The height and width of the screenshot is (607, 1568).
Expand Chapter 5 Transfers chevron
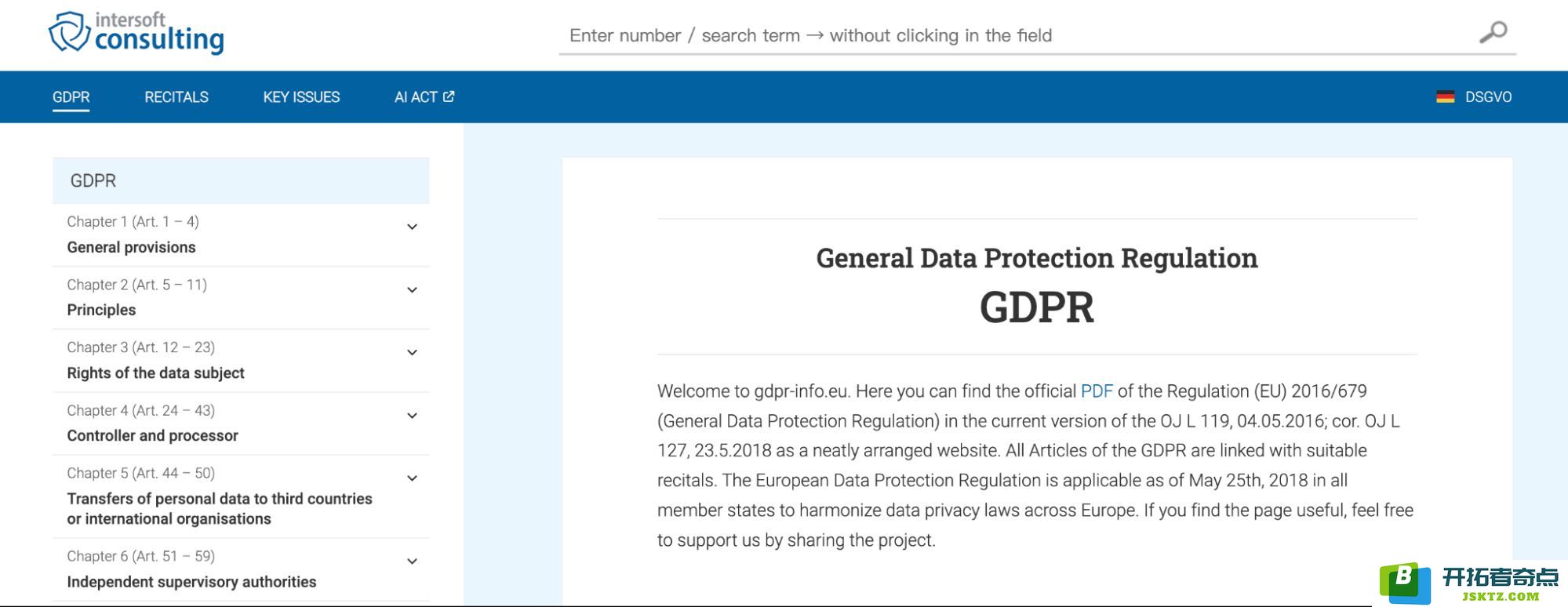pyautogui.click(x=412, y=478)
